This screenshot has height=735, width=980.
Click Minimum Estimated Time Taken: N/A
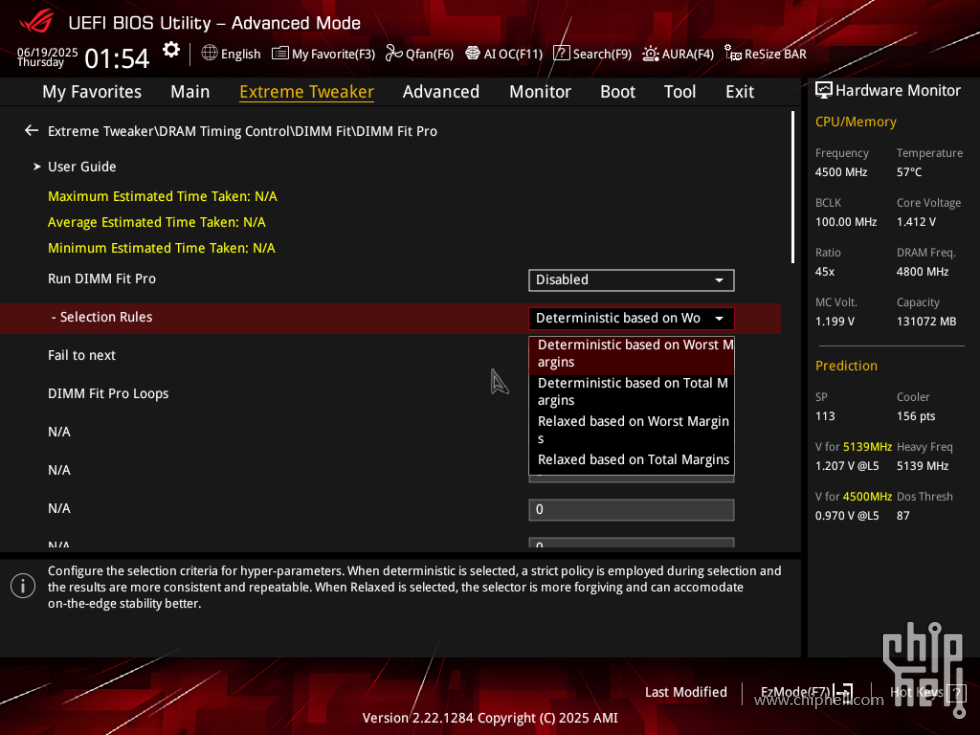[x=161, y=248]
